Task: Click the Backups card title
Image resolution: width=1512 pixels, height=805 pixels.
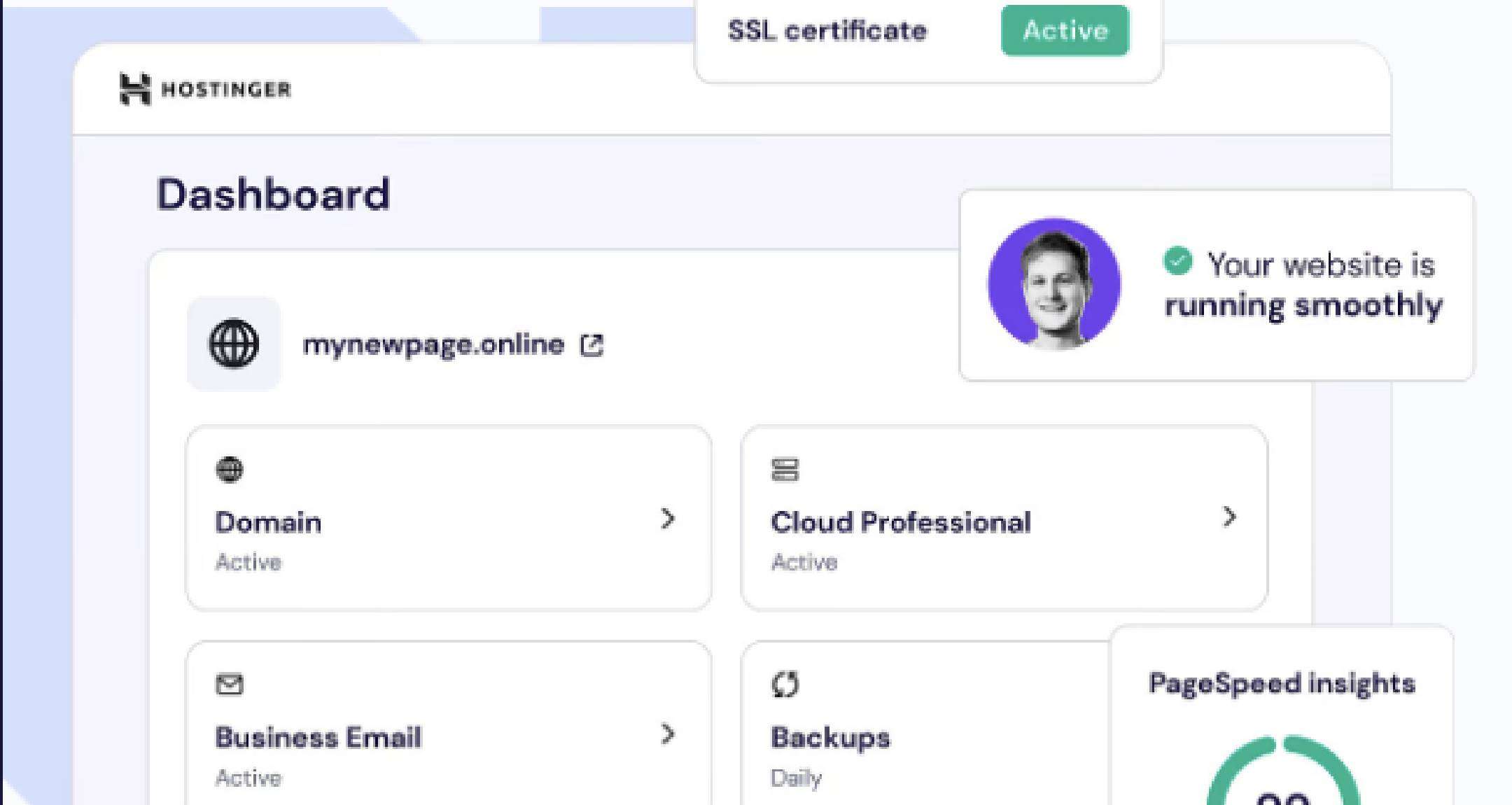Action: 830,737
